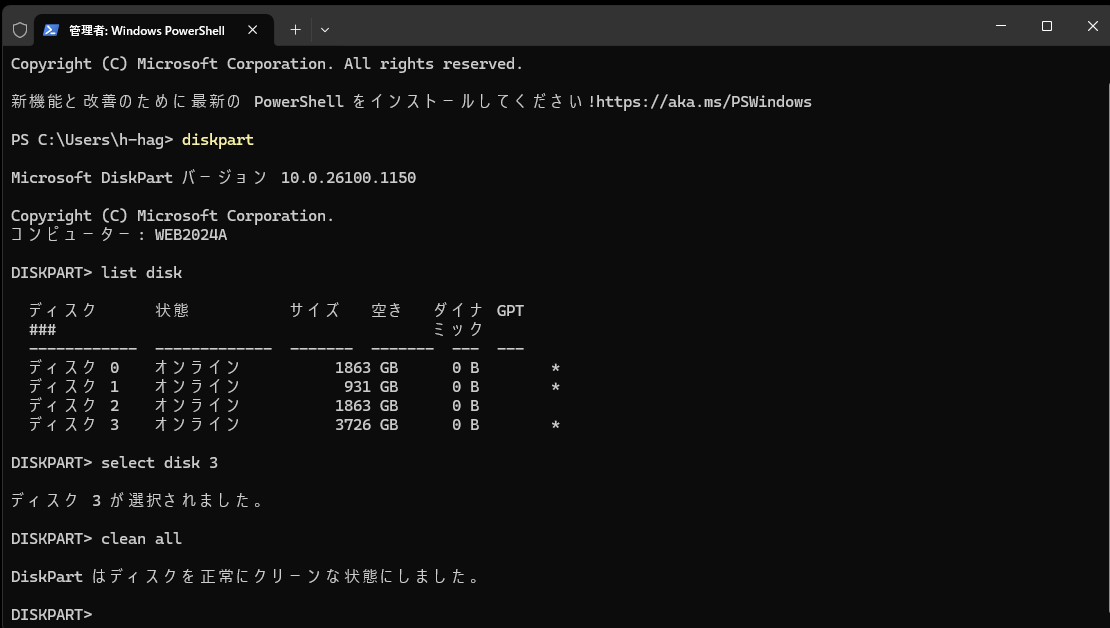Click the ディスク 2 row label
1110x628 pixels.
74,406
